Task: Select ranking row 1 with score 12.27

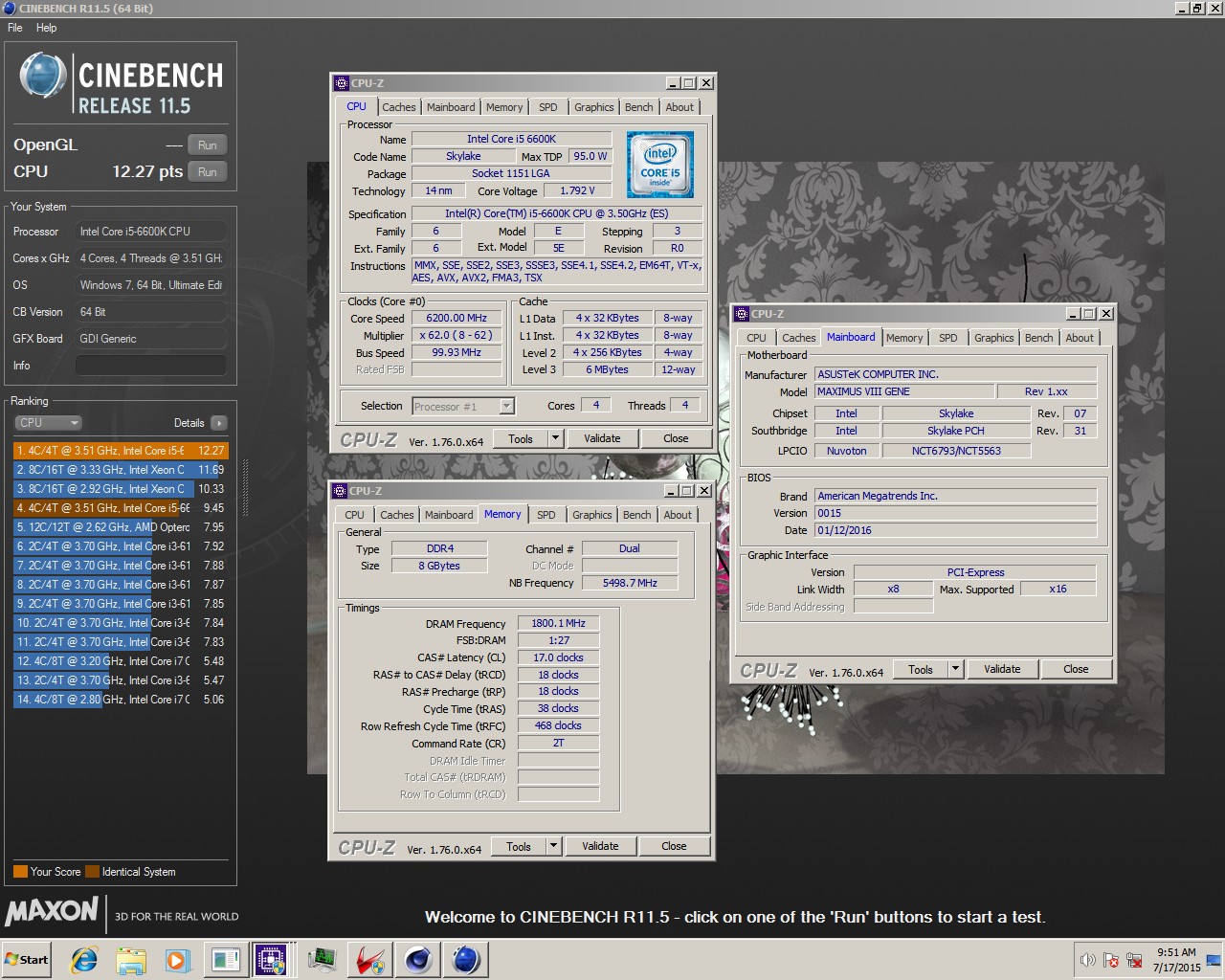Action: 121,451
